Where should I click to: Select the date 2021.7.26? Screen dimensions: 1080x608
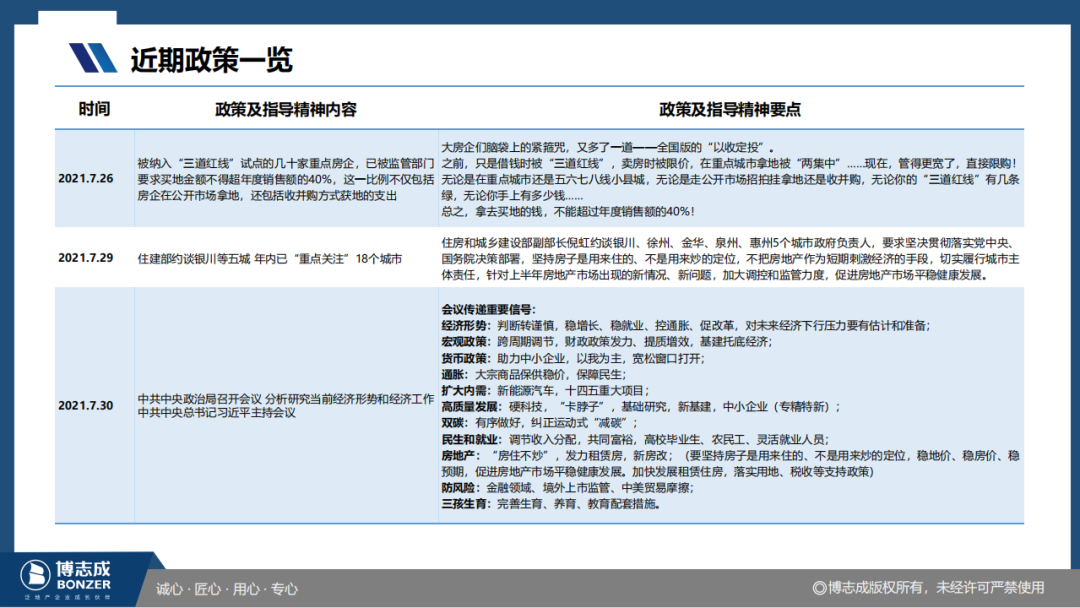coord(86,178)
